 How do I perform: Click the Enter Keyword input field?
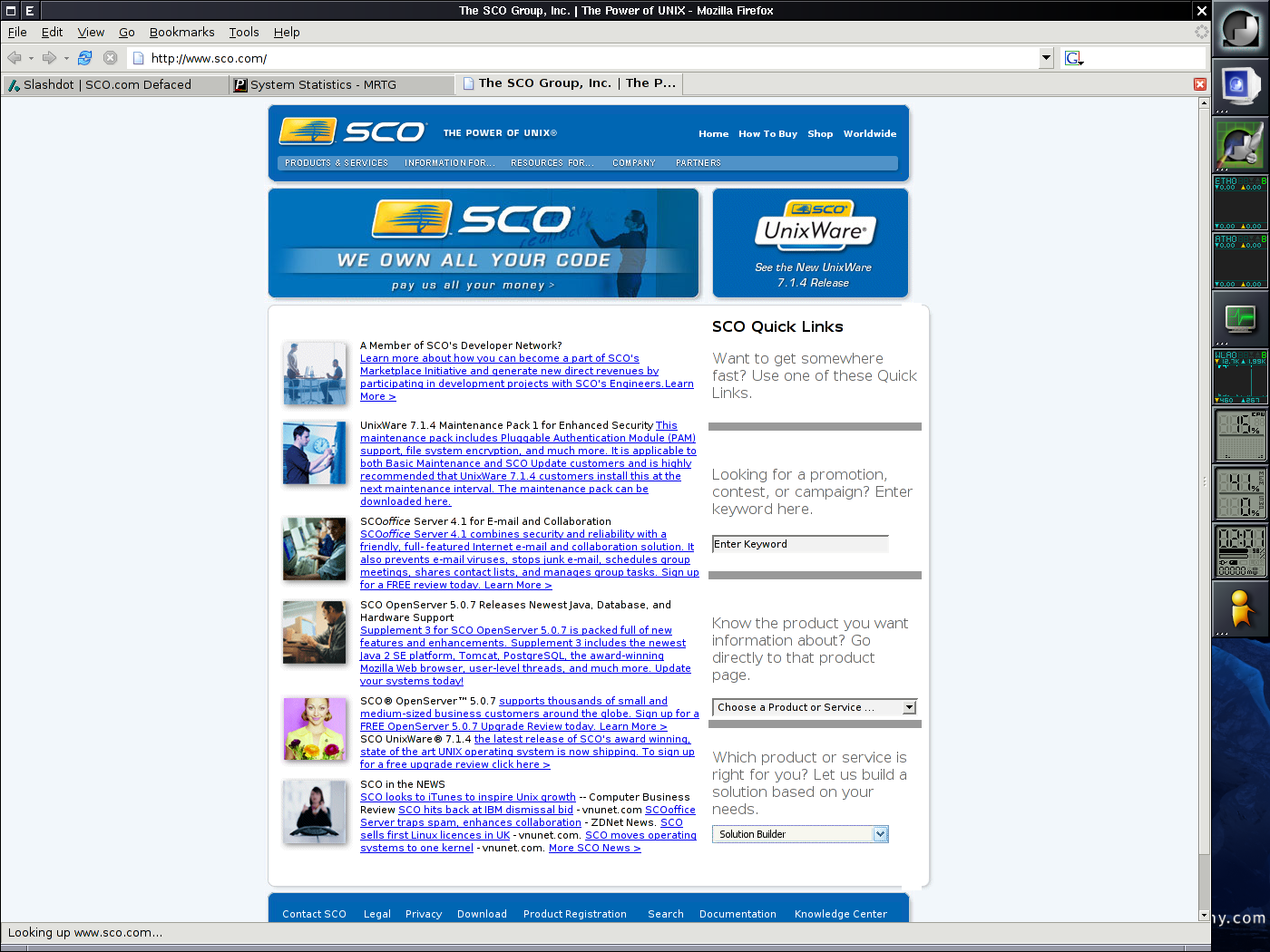(800, 544)
